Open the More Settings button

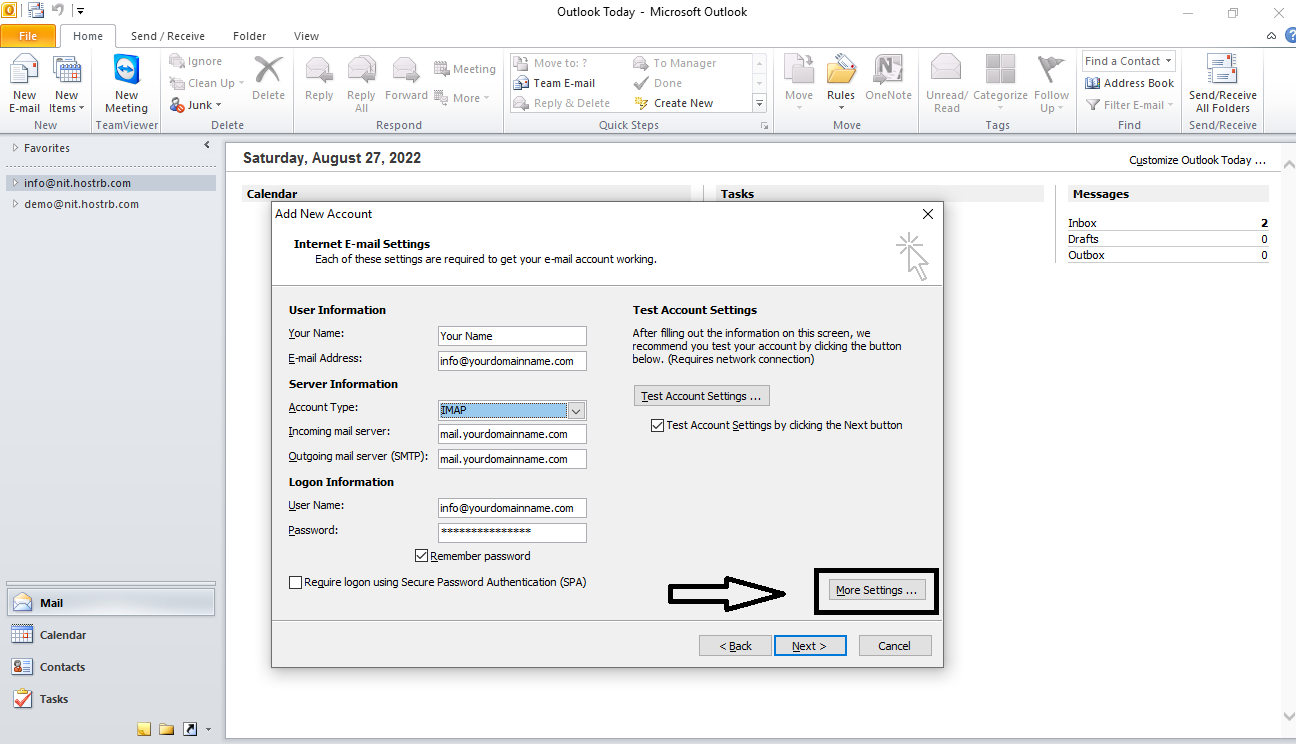pyautogui.click(x=876, y=590)
